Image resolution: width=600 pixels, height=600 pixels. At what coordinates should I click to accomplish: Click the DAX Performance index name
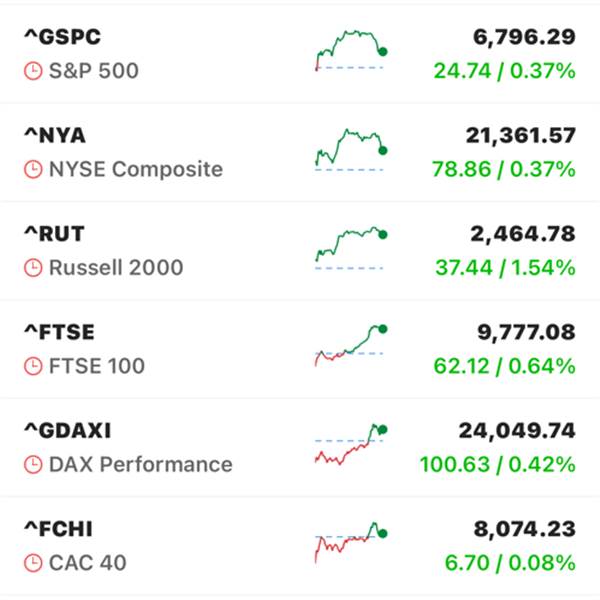point(140,465)
